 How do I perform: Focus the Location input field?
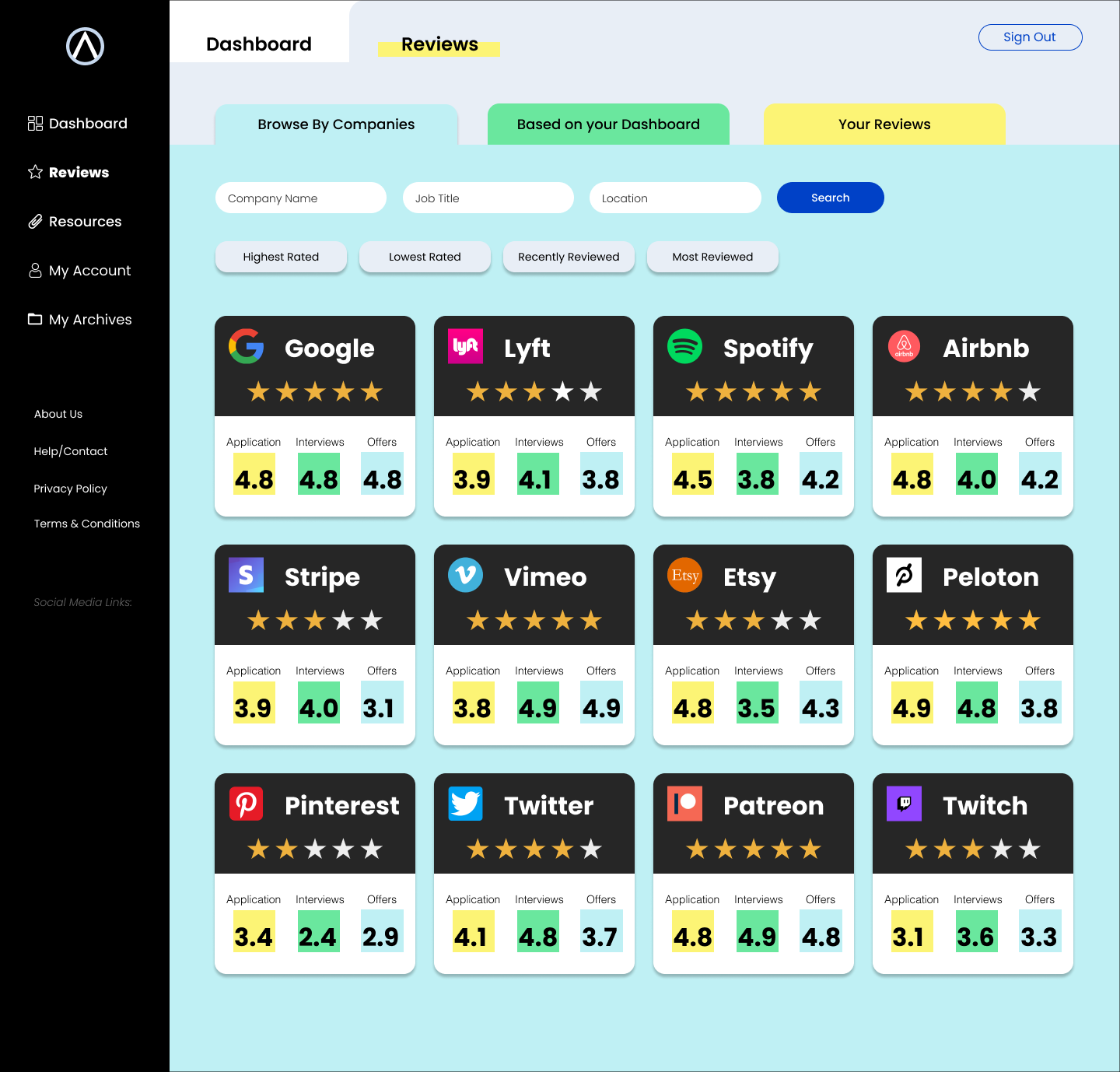(675, 198)
